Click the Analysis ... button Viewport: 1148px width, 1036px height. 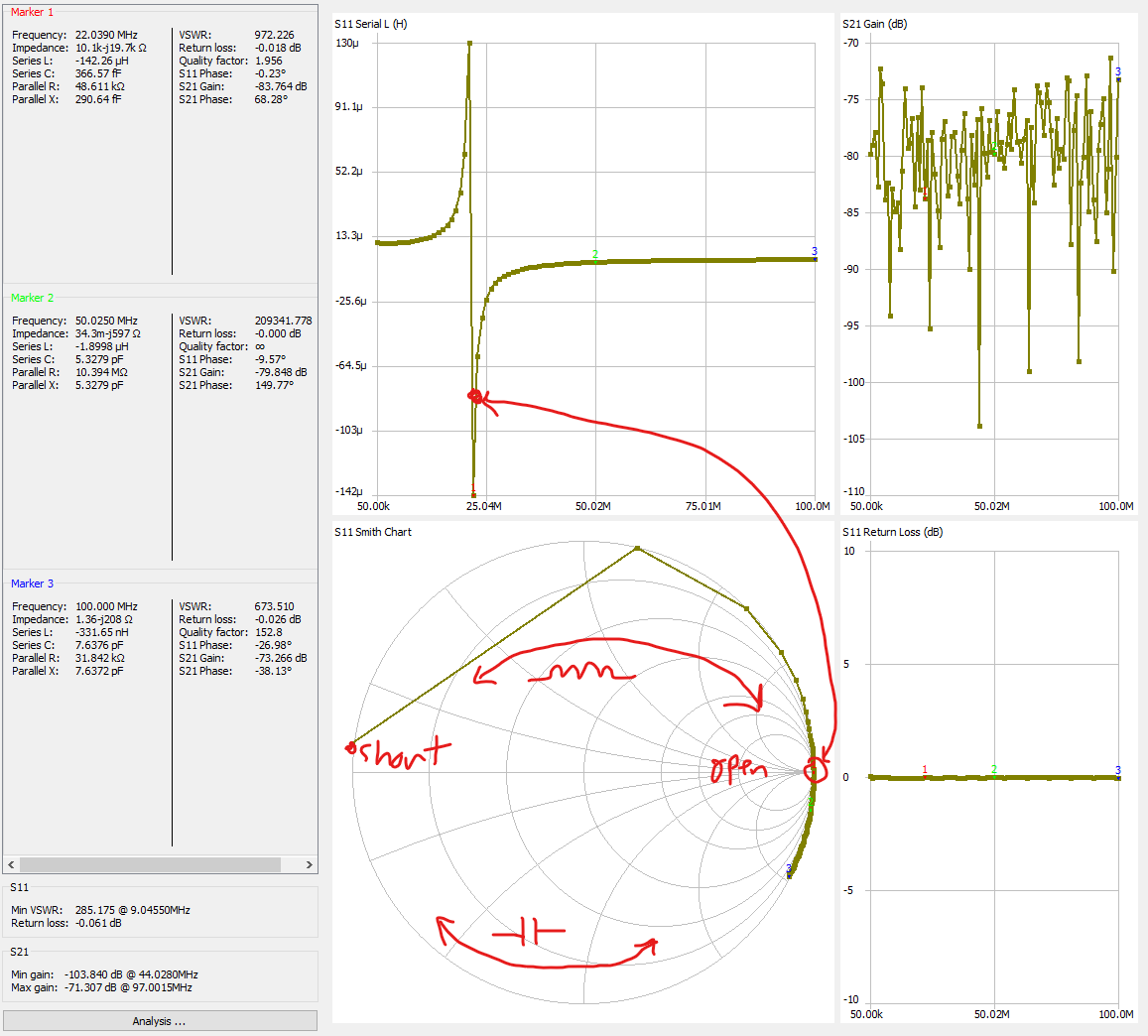click(160, 1021)
